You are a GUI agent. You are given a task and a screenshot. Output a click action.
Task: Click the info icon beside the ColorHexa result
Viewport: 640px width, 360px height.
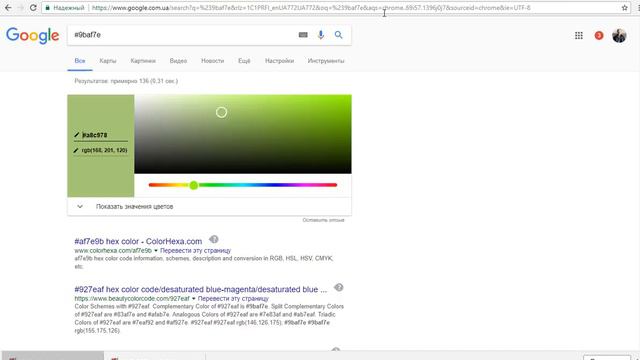[x=213, y=240]
